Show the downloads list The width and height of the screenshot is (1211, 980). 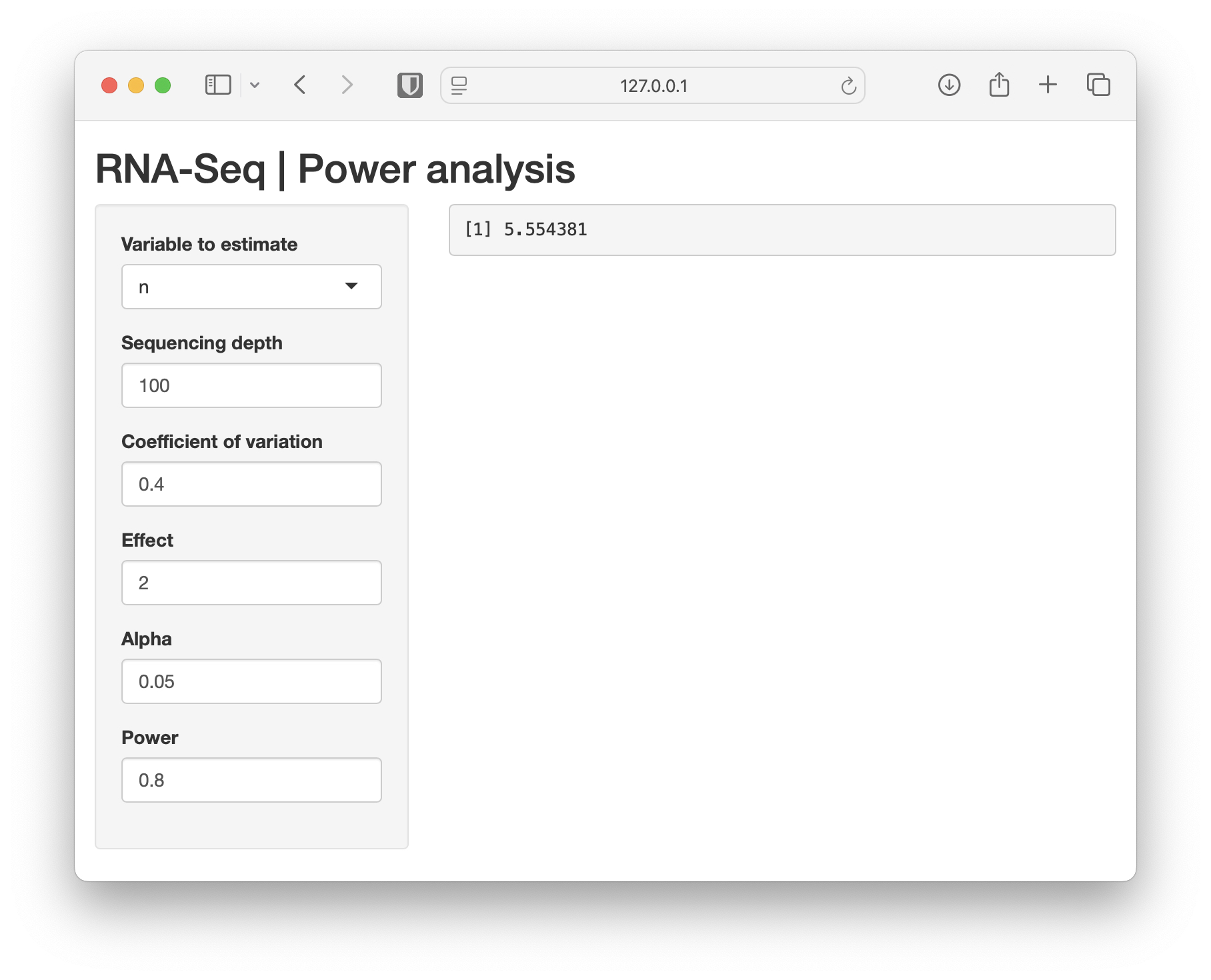coord(949,85)
